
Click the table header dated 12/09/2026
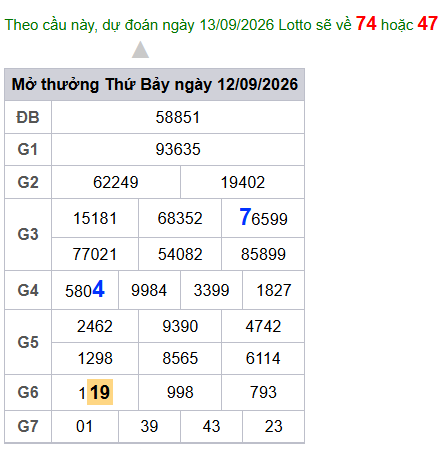155,84
